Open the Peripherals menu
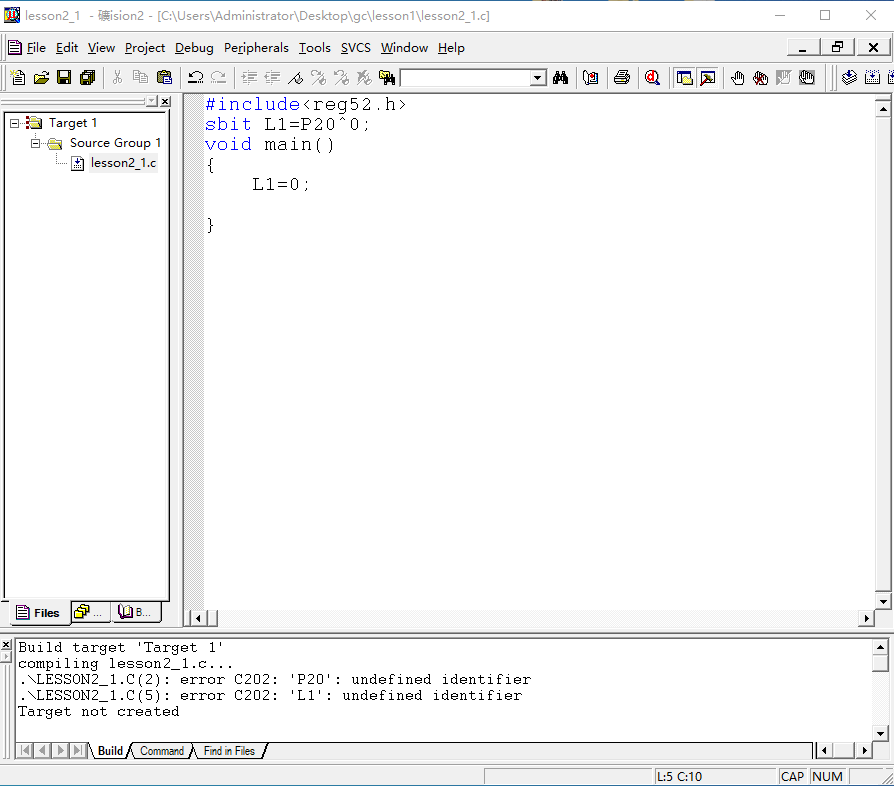Image resolution: width=894 pixels, height=786 pixels. click(256, 48)
